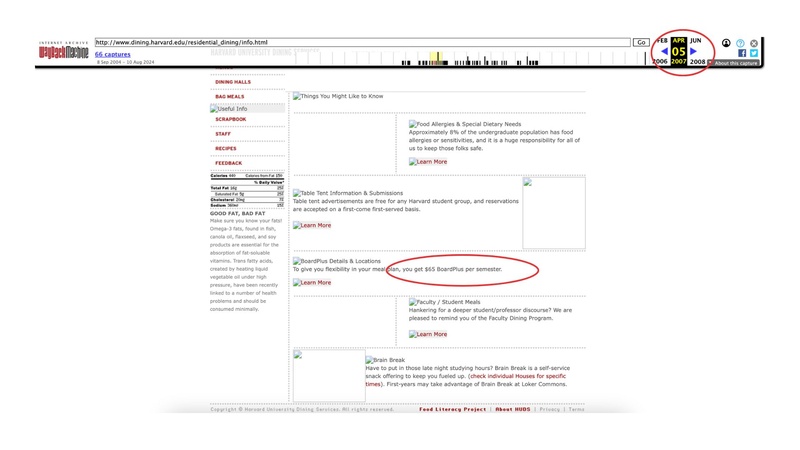Select Useful Info menu item
Image resolution: width=800 pixels, height=450 pixels.
coord(247,109)
